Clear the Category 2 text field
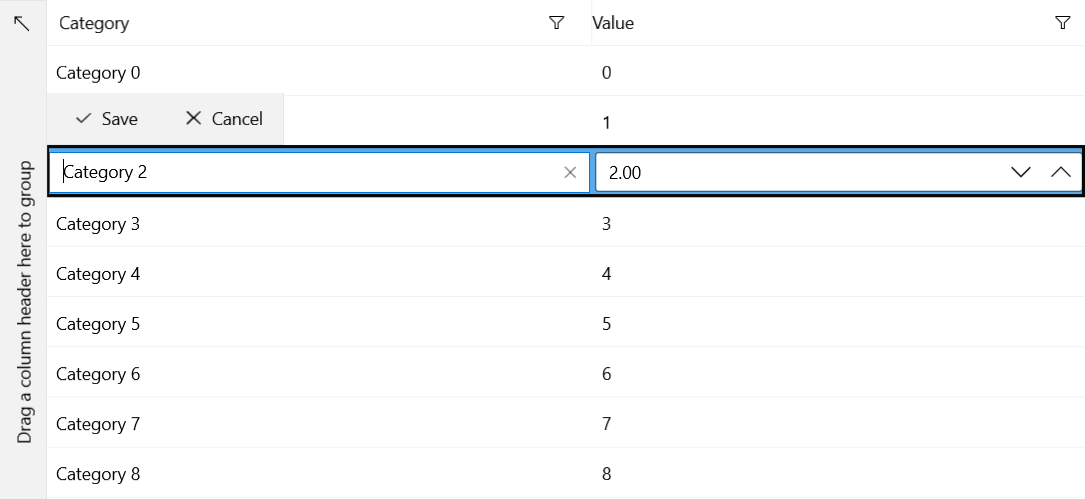This screenshot has height=499, width=1085. click(x=570, y=172)
